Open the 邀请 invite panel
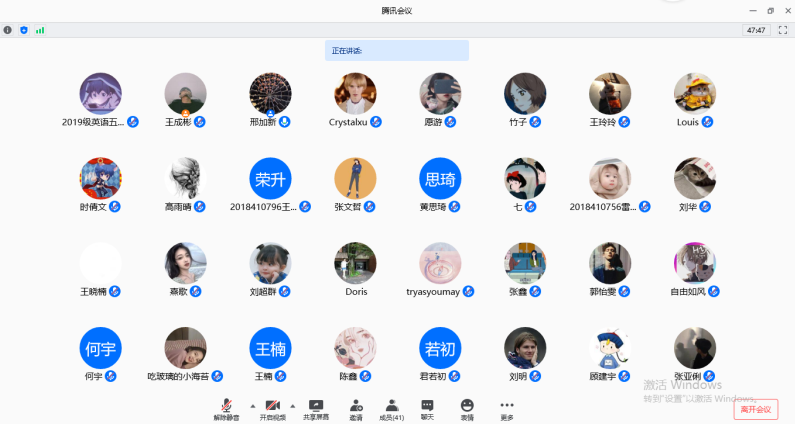795x424 pixels. [356, 408]
